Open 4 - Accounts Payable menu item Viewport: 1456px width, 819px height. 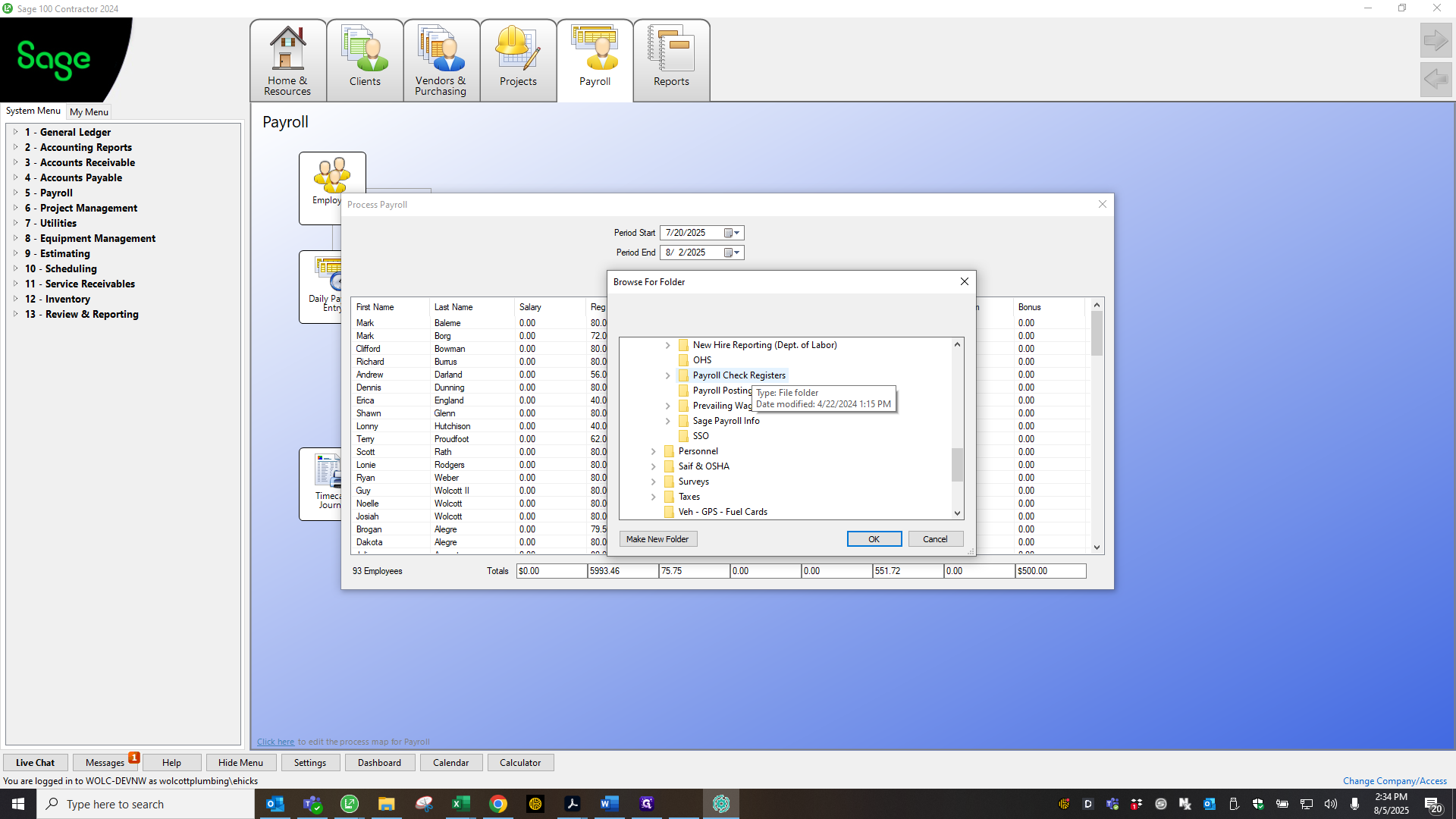tap(74, 177)
